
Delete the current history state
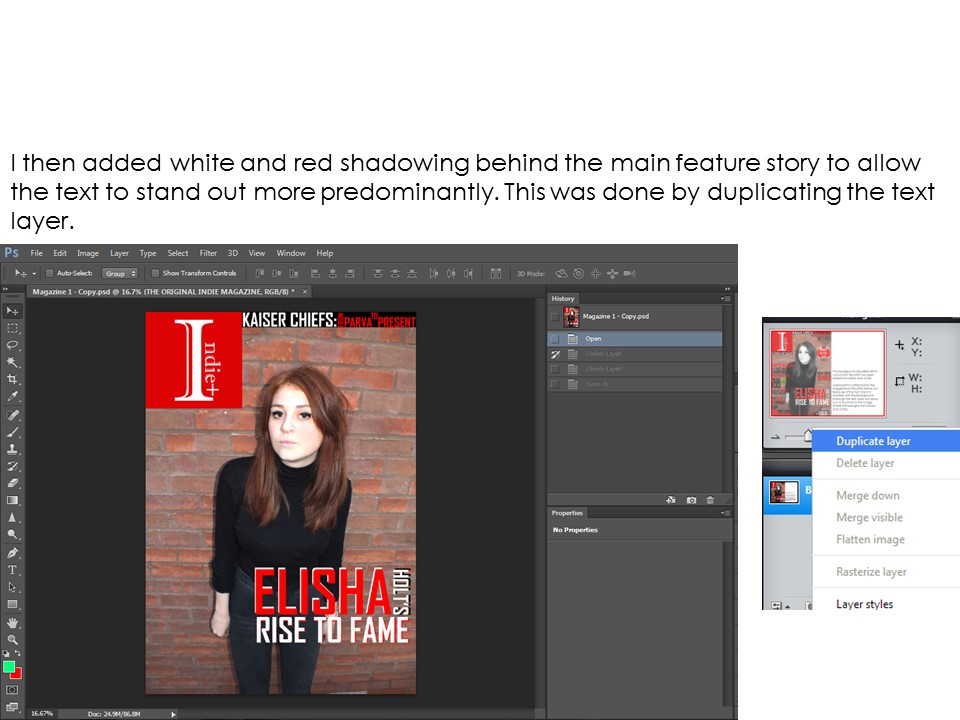point(710,500)
